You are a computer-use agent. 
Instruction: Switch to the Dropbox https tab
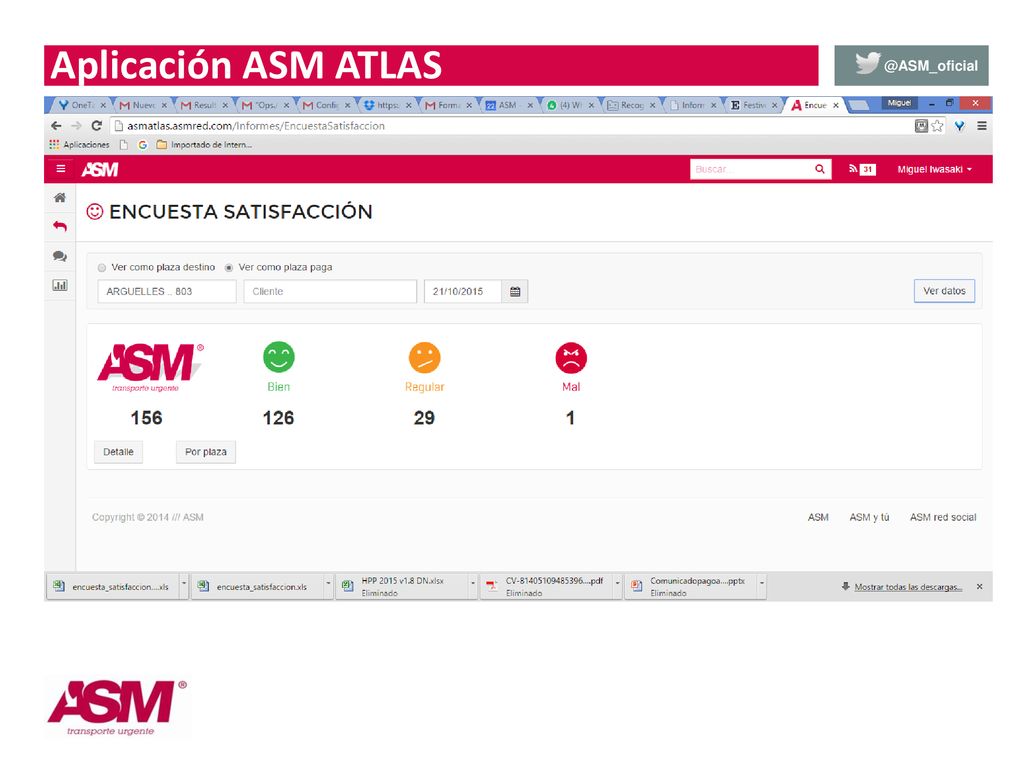click(387, 105)
